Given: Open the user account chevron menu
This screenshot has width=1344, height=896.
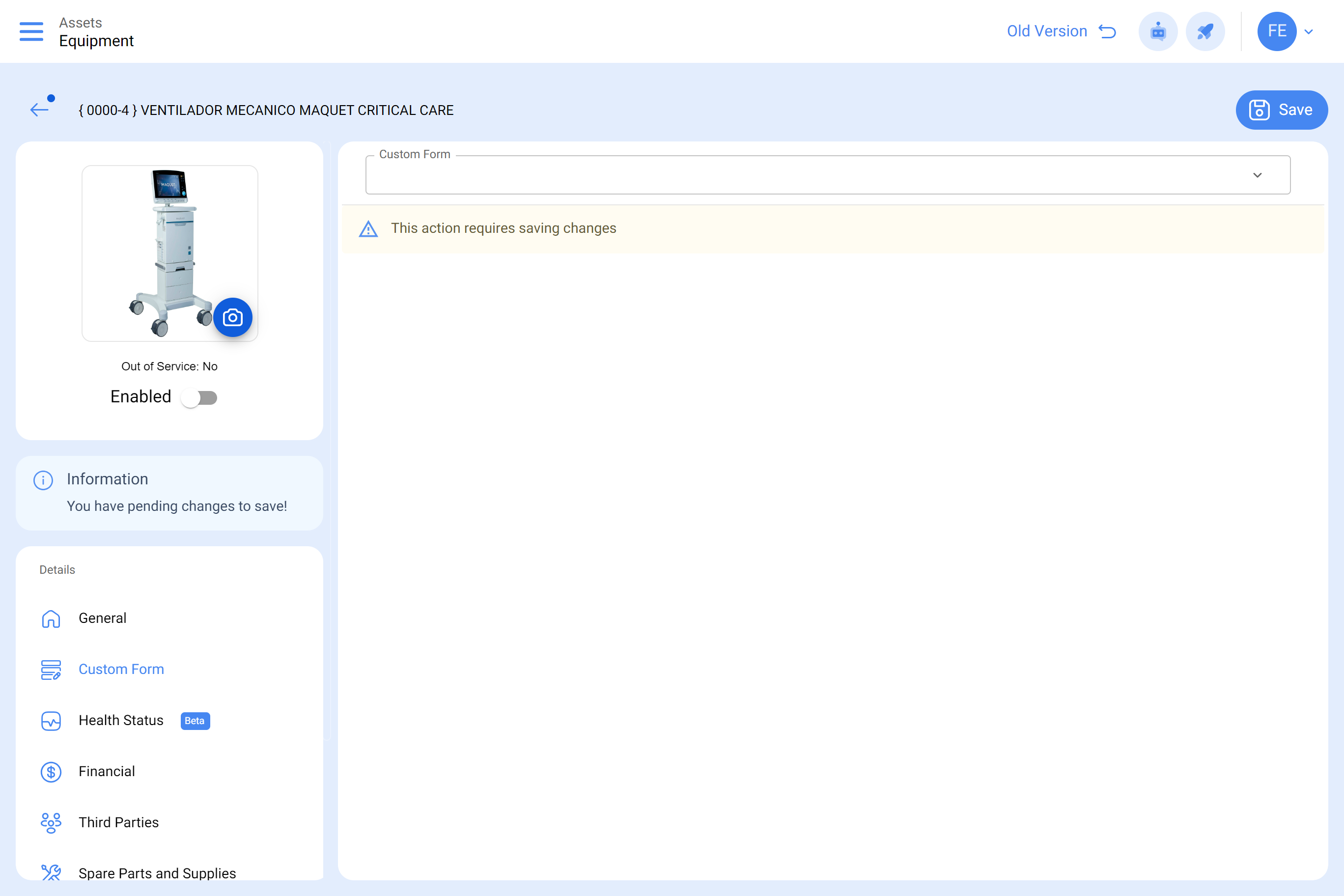Looking at the screenshot, I should [1309, 31].
